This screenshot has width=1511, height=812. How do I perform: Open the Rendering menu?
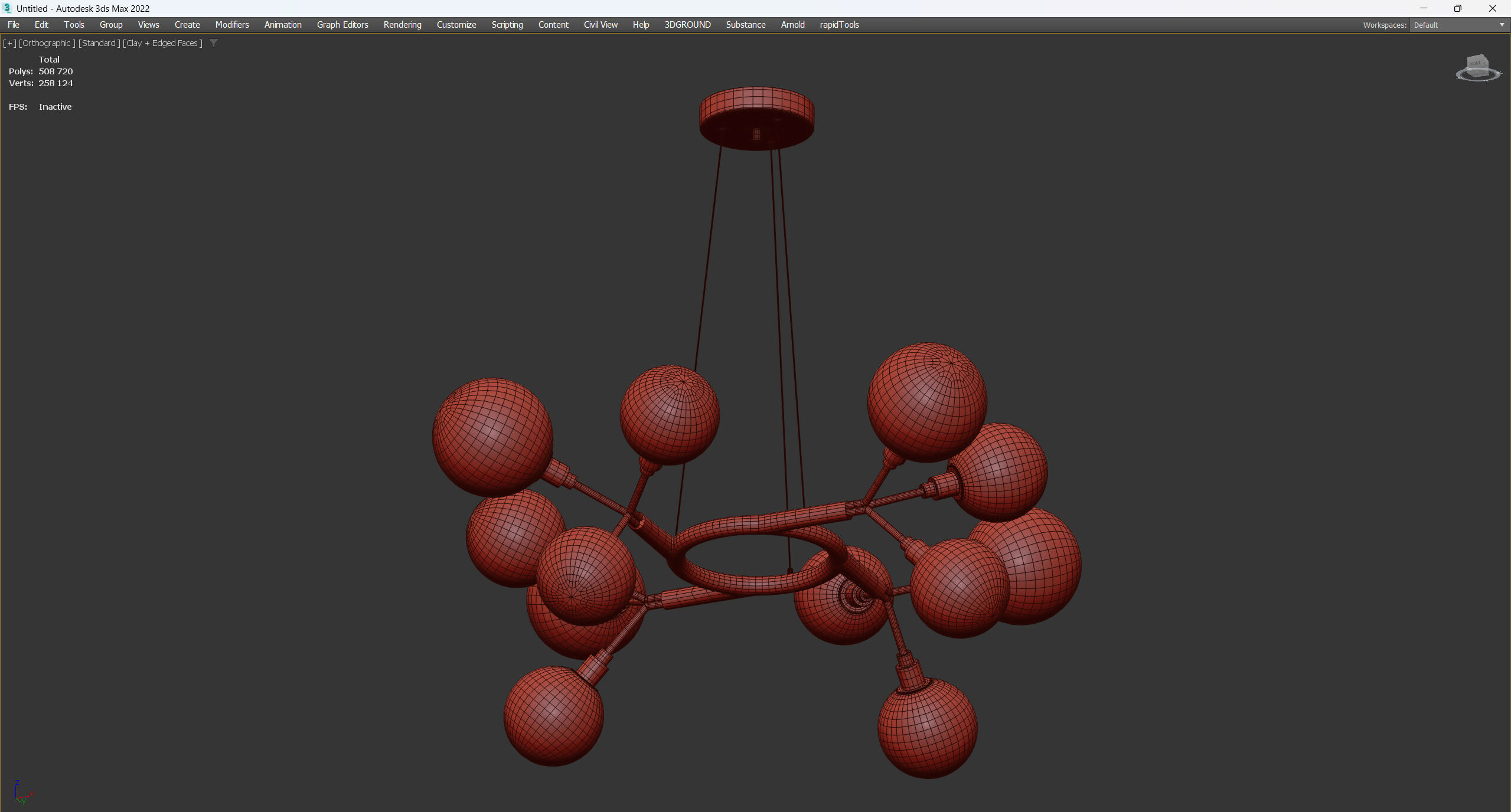tap(402, 25)
